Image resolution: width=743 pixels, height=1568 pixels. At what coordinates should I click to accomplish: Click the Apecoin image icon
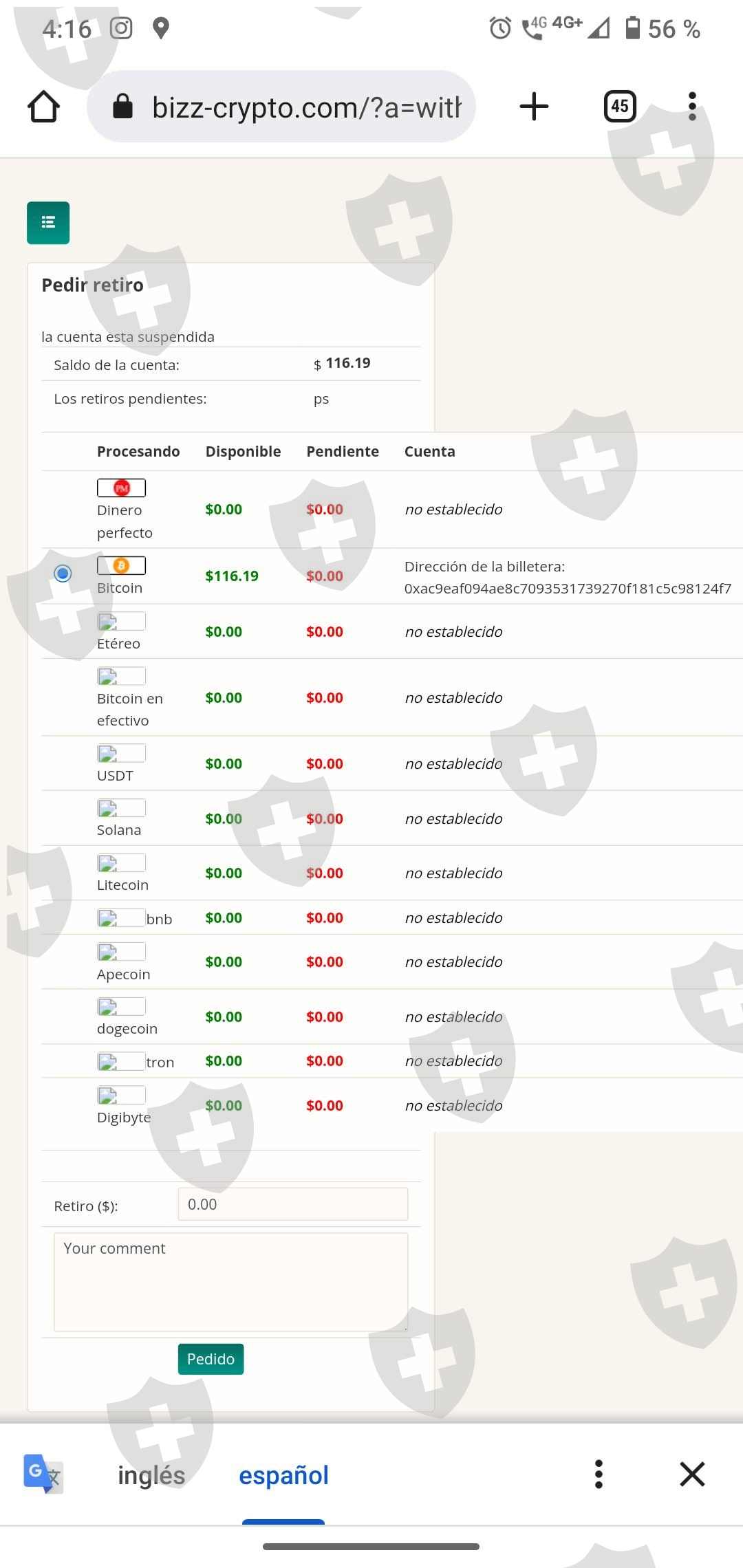(x=121, y=952)
